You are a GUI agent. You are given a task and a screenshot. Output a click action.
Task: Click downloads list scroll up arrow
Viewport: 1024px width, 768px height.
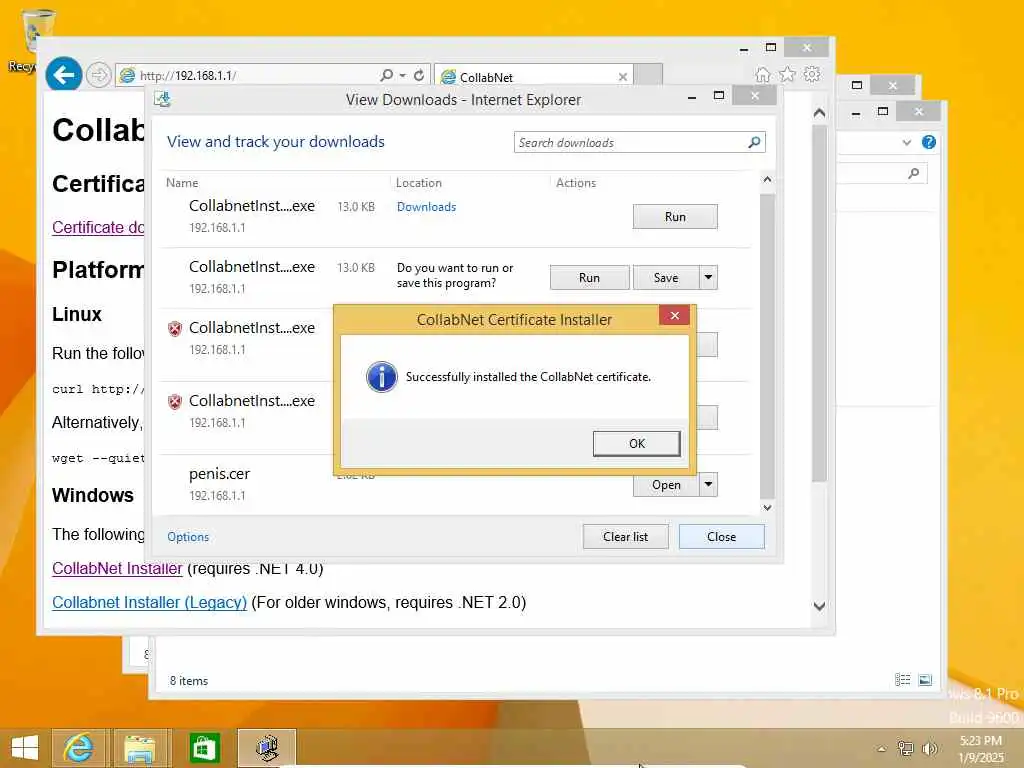[x=767, y=180]
